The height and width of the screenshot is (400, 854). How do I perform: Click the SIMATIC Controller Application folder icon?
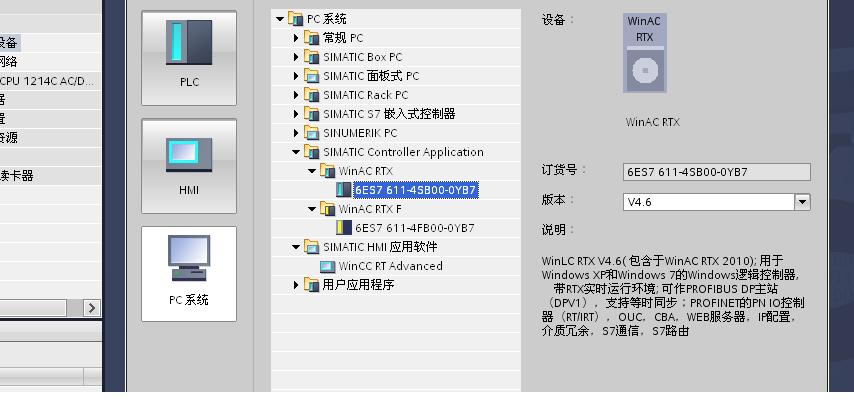coord(312,152)
